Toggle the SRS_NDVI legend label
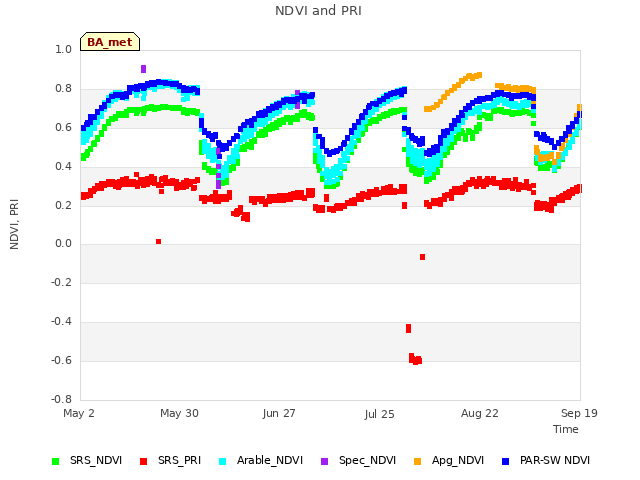This screenshot has height=480, width=640. point(96,460)
